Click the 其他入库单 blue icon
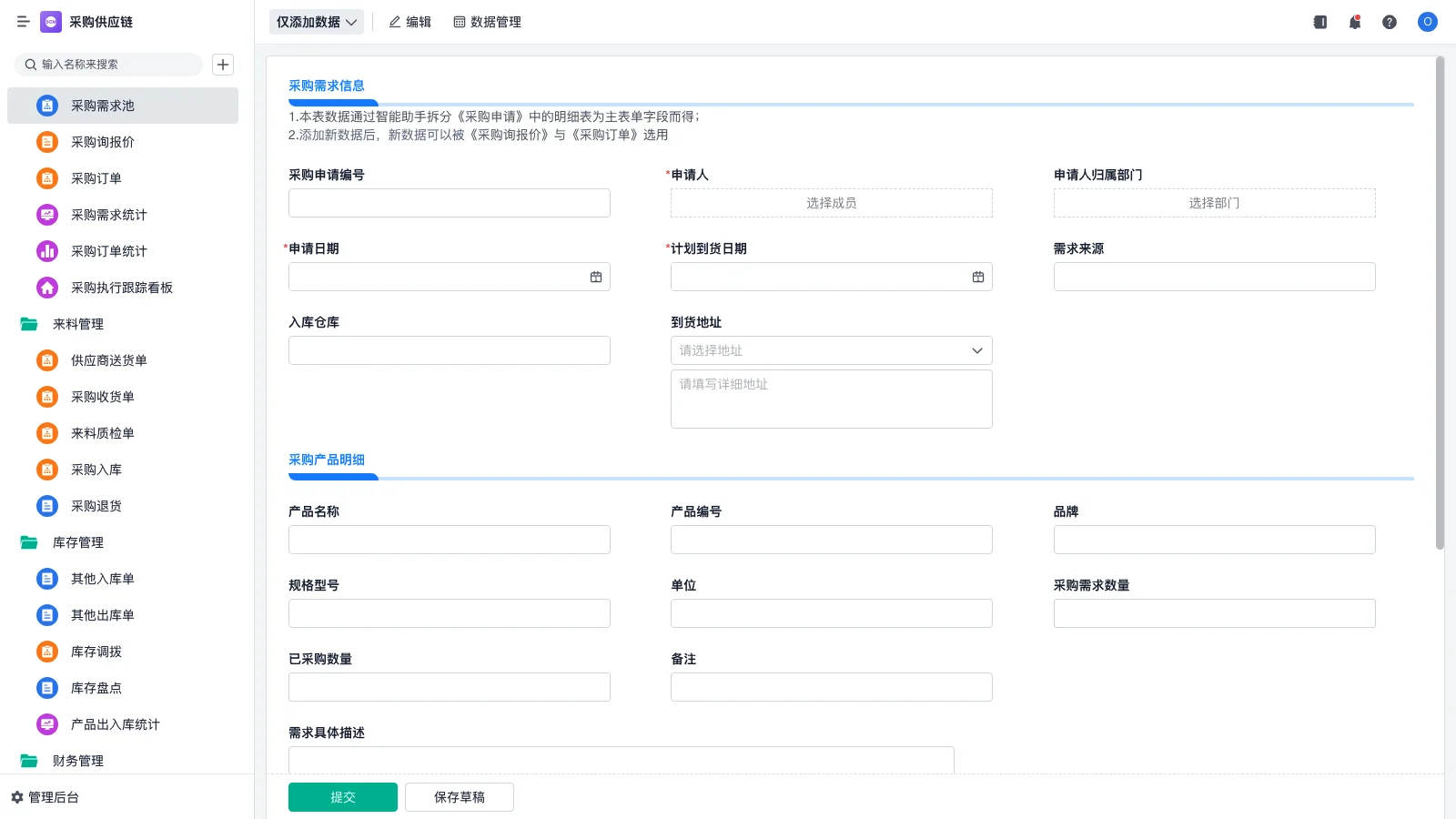Image resolution: width=1456 pixels, height=819 pixels. tap(47, 579)
